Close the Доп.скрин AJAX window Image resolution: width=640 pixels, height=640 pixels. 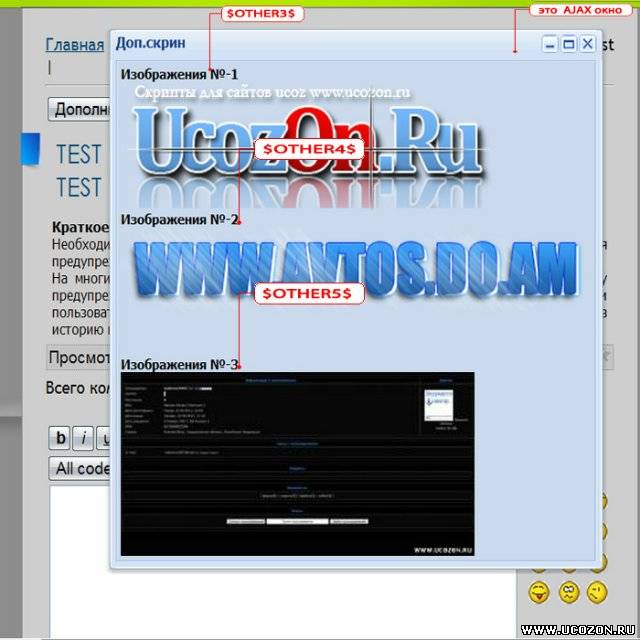587,44
